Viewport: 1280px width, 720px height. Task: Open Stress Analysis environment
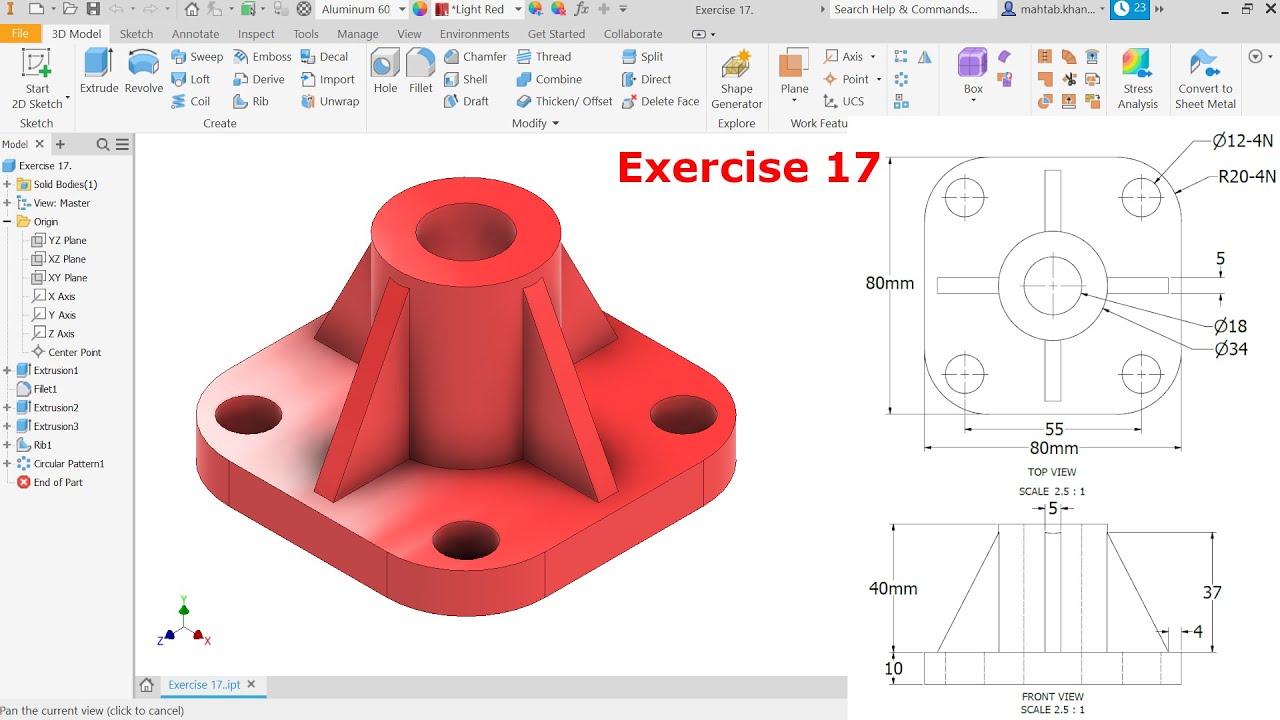(1138, 79)
